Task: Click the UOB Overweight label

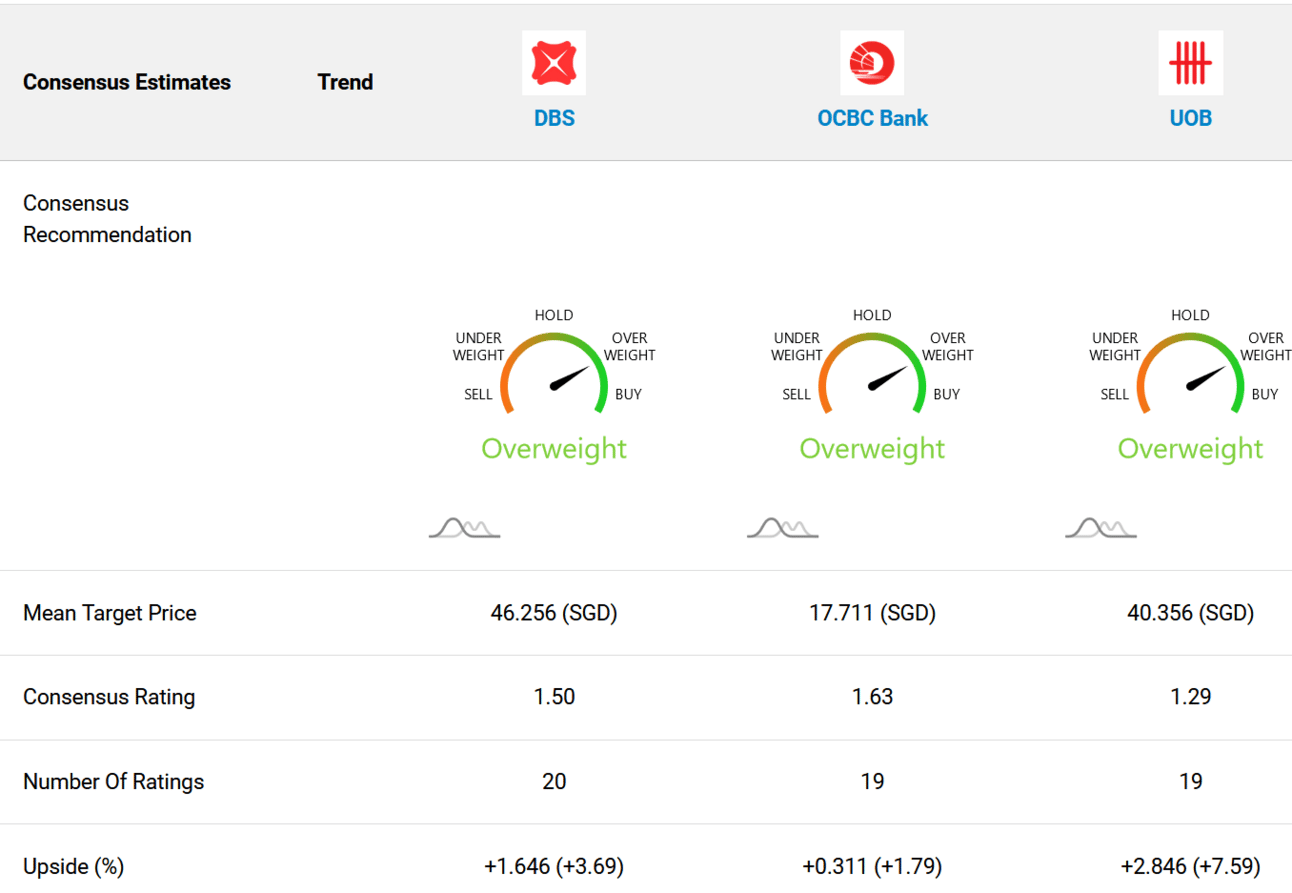Action: (x=1190, y=449)
